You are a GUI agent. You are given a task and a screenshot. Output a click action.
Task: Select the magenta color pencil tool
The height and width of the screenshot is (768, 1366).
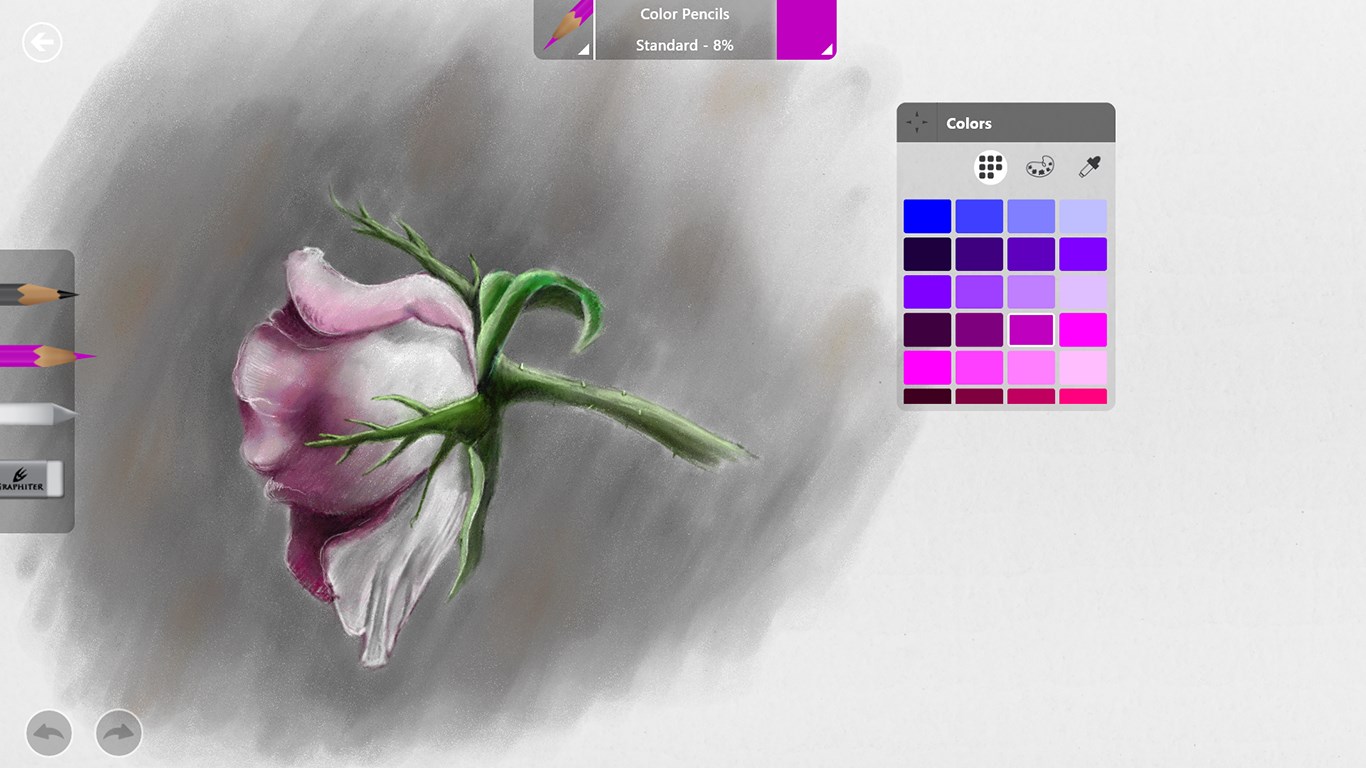30,355
